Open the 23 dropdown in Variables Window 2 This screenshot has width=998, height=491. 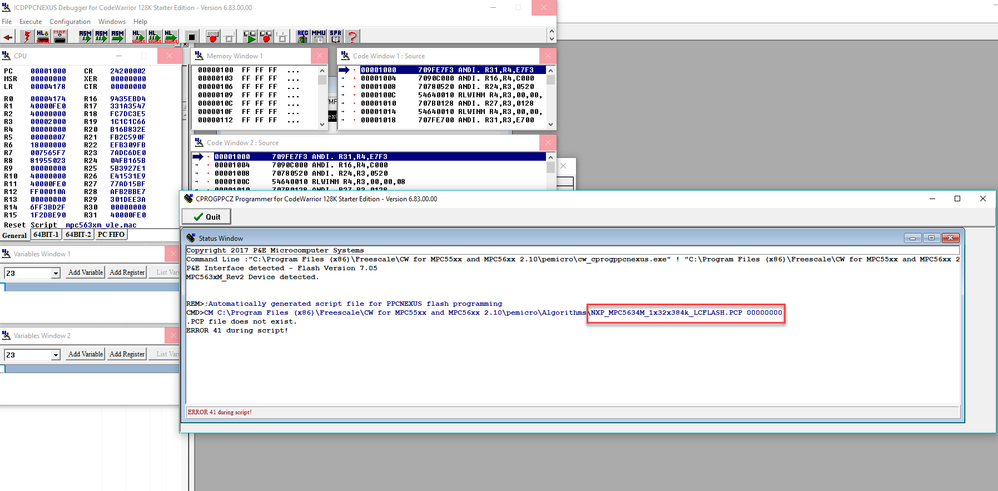[x=56, y=355]
